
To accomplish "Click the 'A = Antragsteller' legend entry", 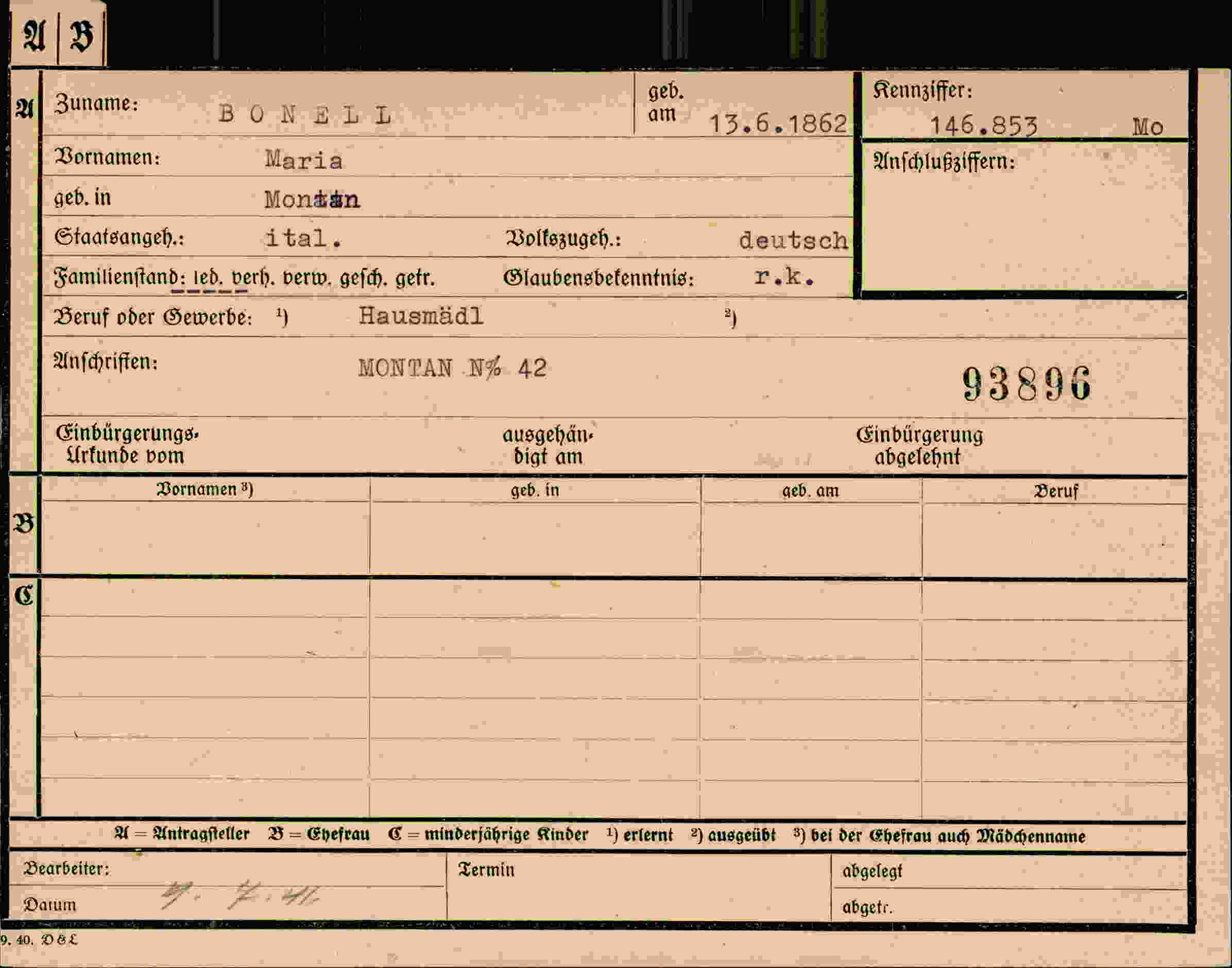I will 181,834.
